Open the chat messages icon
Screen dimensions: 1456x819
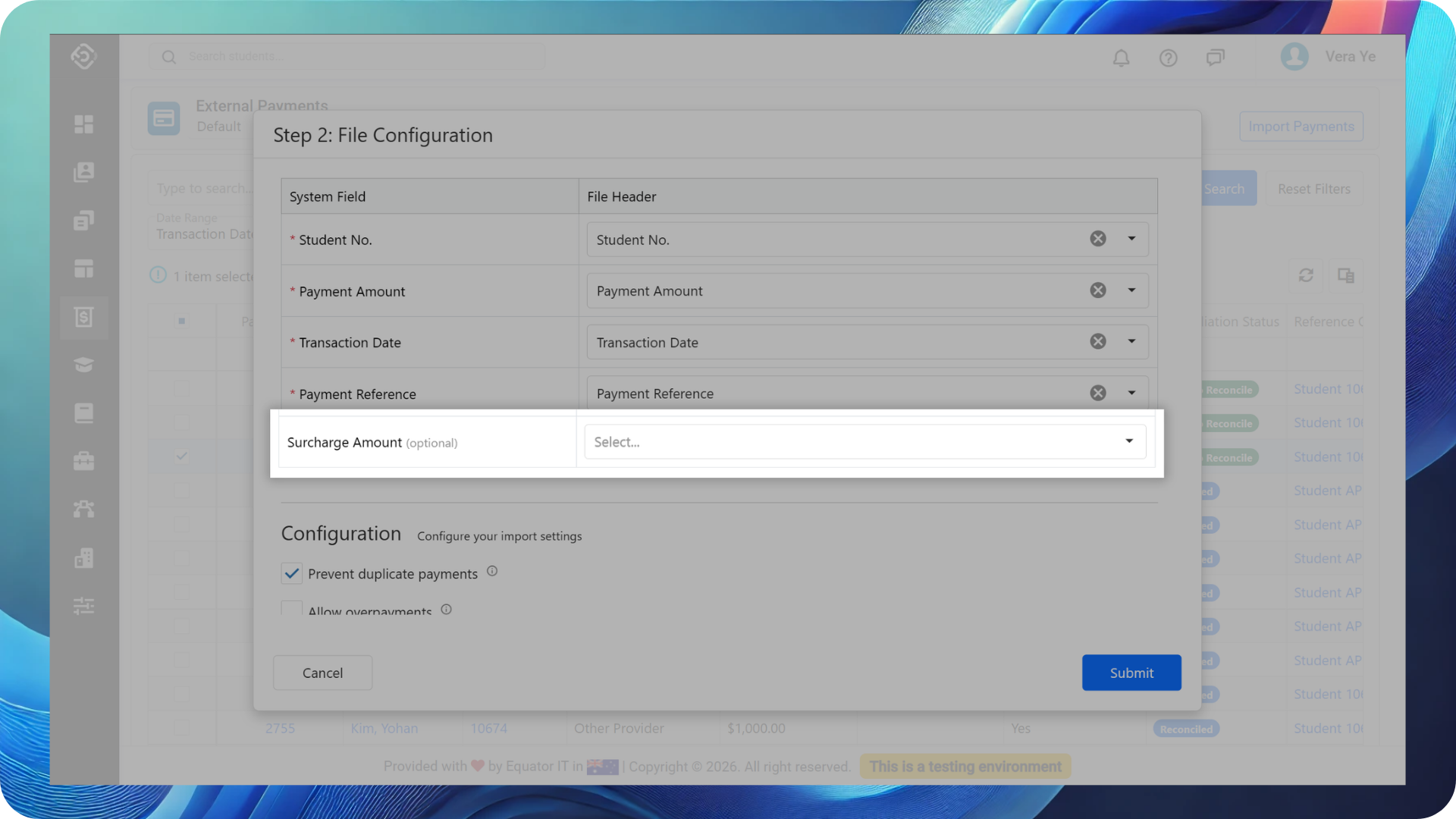(1215, 58)
